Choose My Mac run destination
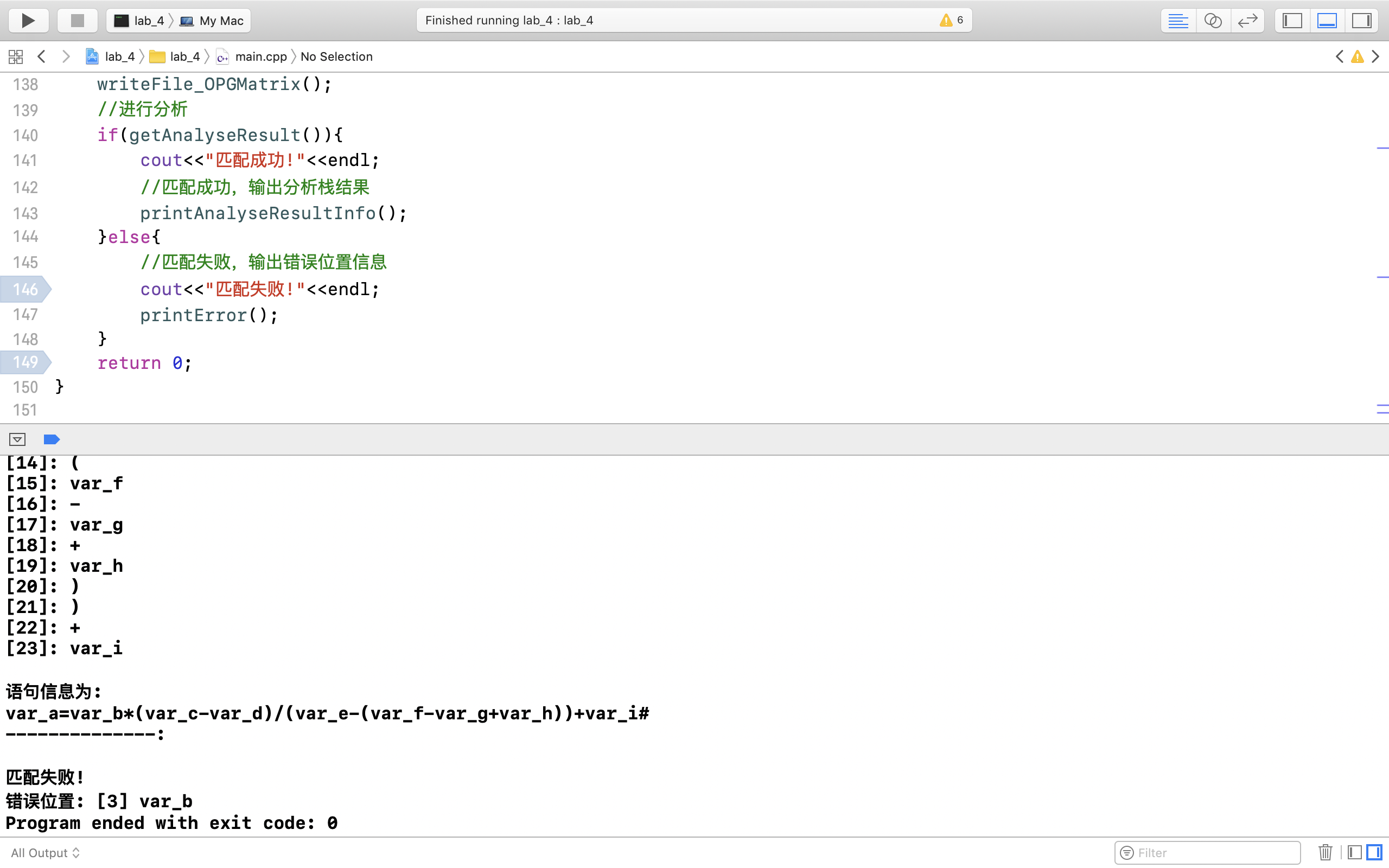Image resolution: width=1389 pixels, height=868 pixels. [212, 21]
